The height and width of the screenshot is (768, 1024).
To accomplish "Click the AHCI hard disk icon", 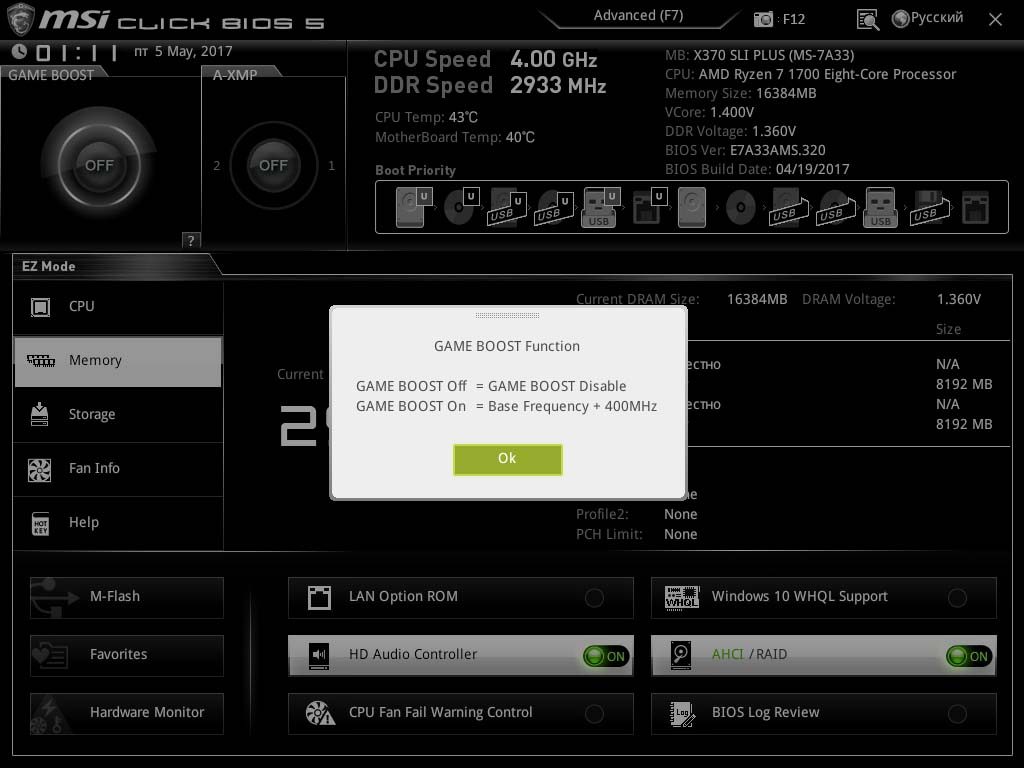I will (681, 655).
